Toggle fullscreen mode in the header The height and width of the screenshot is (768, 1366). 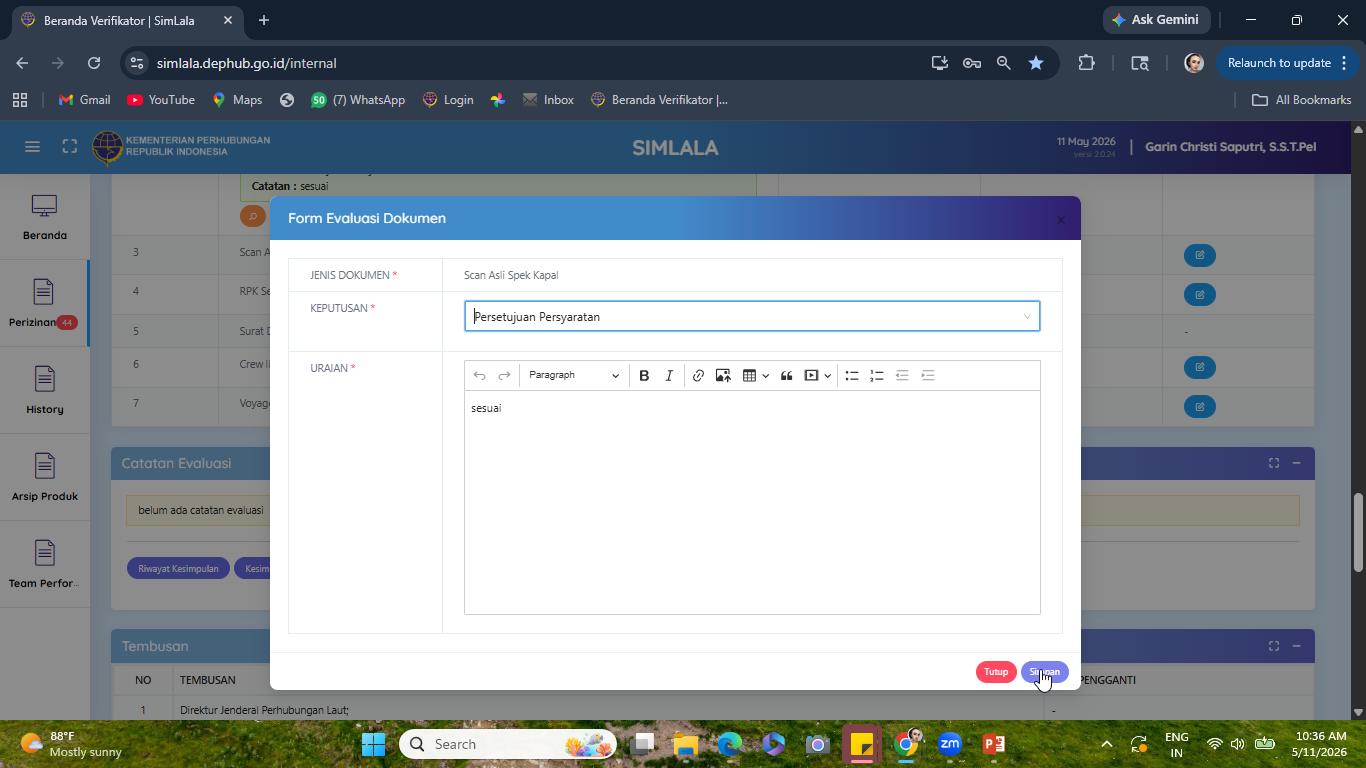coord(69,147)
